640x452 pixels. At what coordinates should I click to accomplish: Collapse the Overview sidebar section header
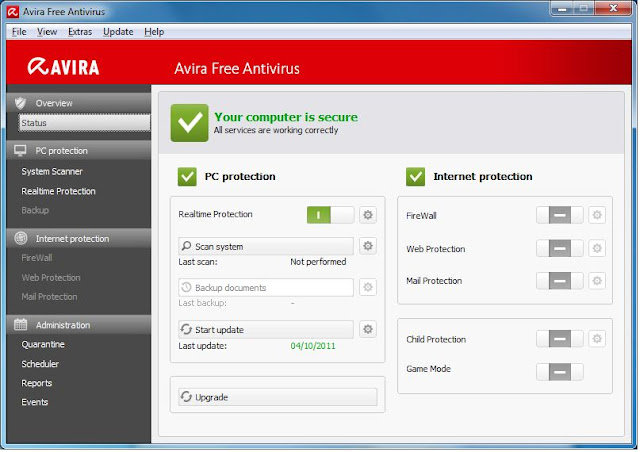(79, 103)
